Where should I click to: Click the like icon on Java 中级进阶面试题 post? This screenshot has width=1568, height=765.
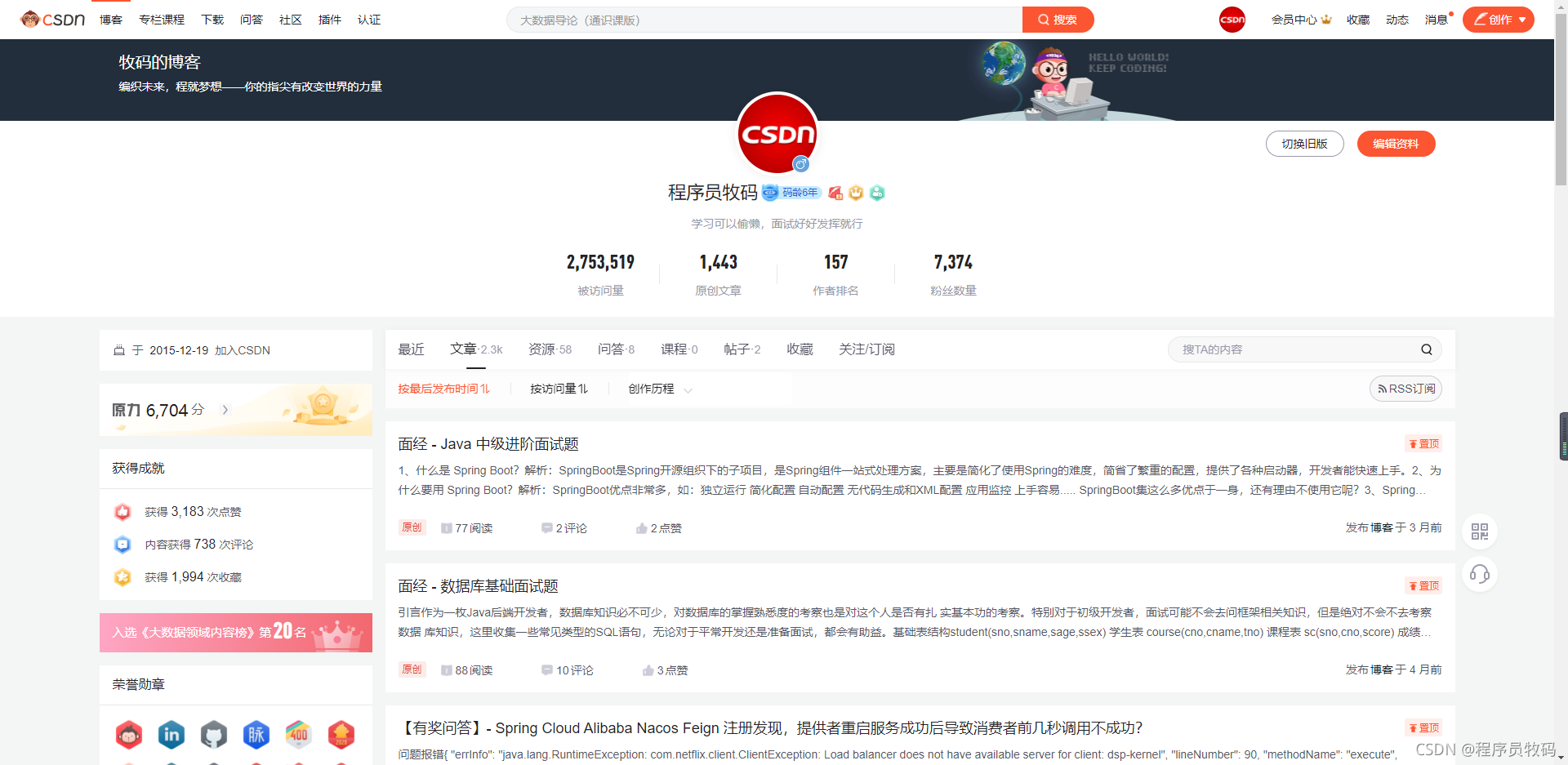click(642, 528)
